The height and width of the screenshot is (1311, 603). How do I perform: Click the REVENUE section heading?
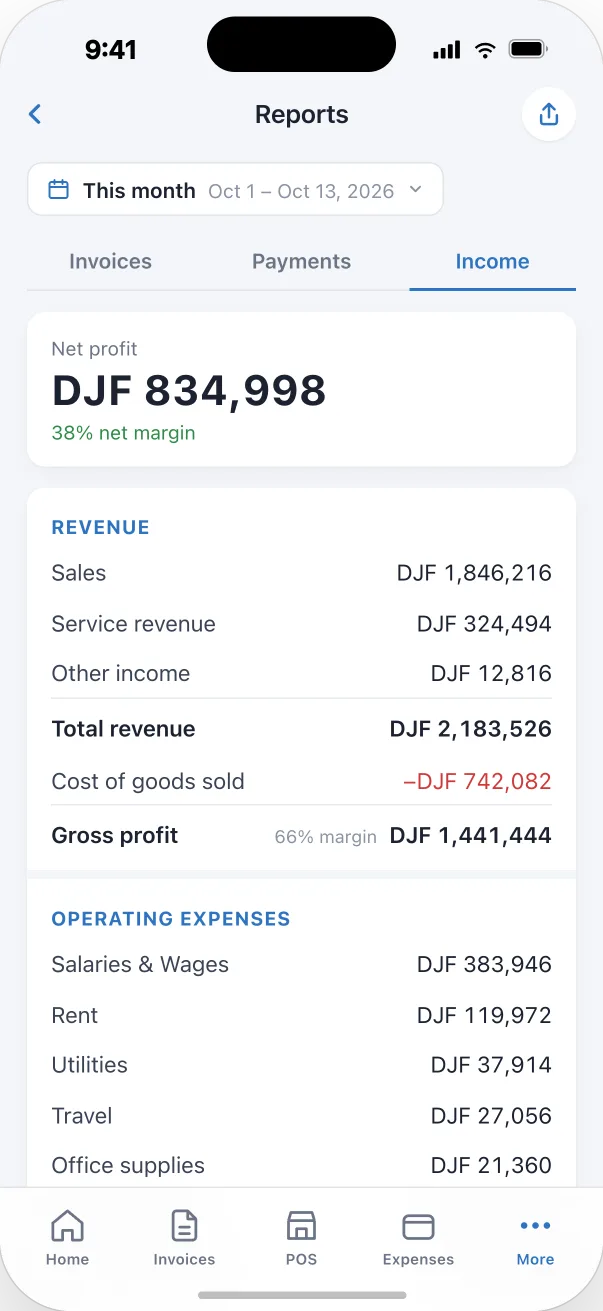tap(101, 528)
